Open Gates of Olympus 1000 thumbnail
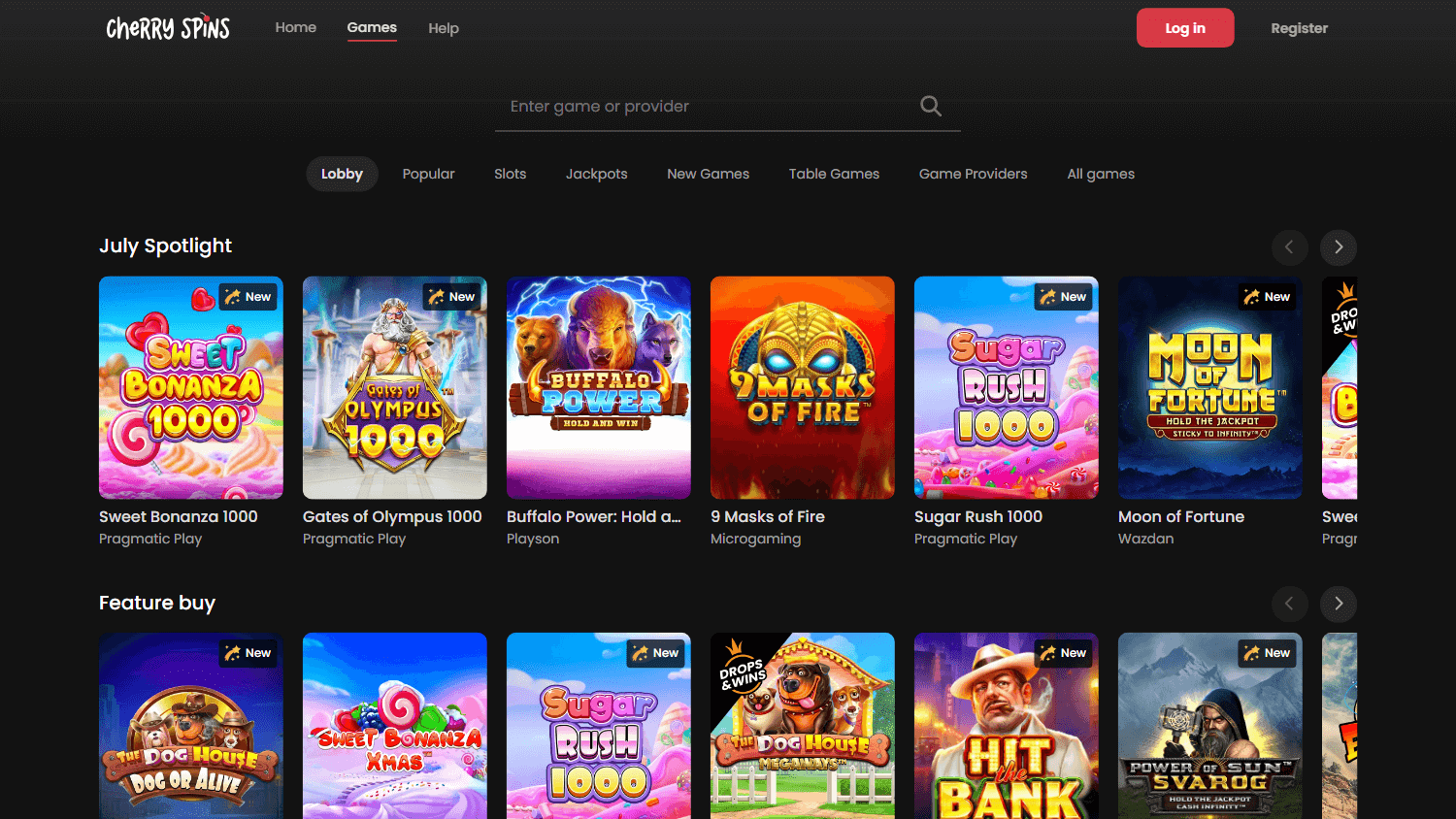 coord(395,388)
